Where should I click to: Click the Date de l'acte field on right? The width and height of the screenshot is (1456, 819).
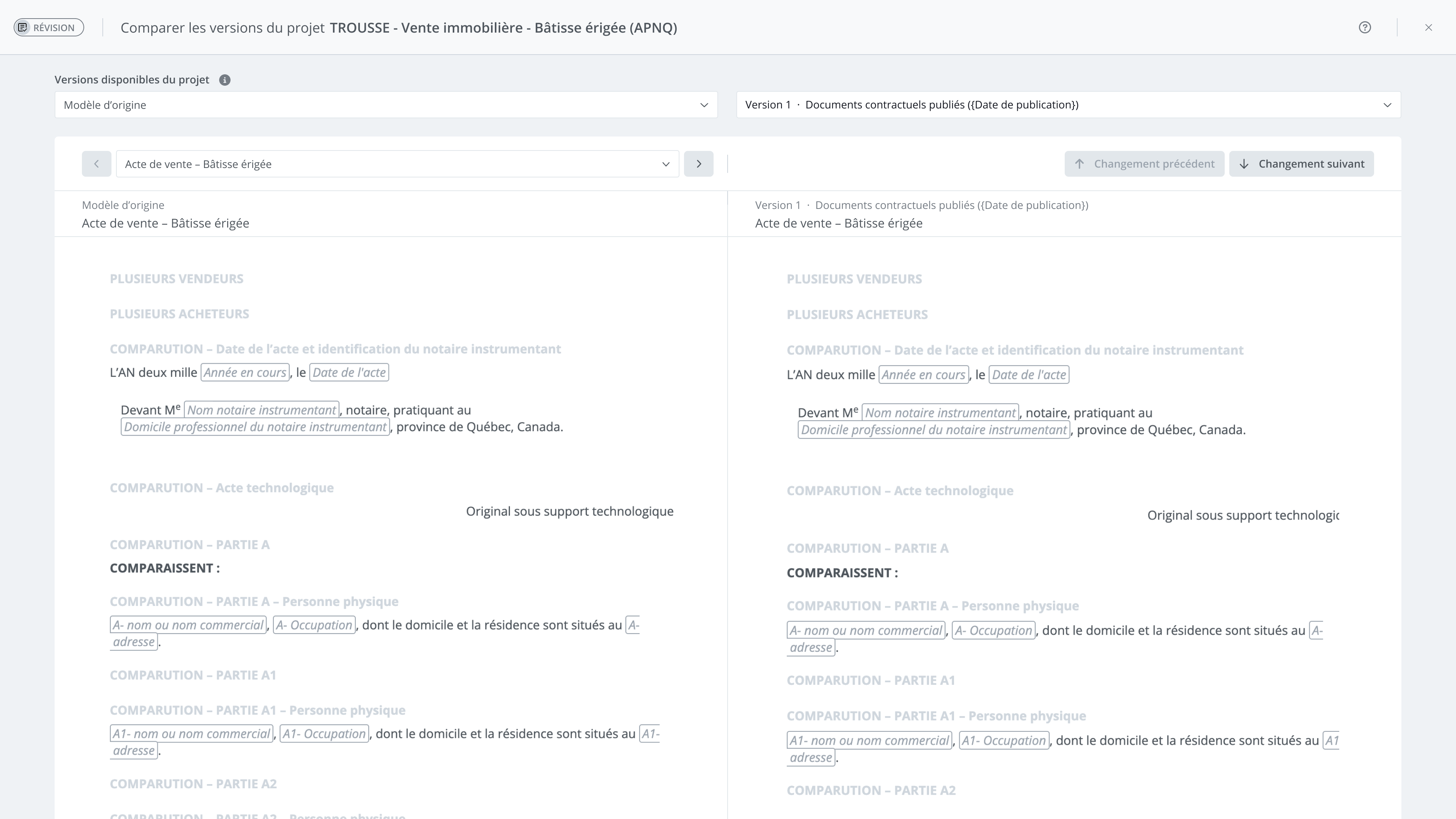[1029, 375]
